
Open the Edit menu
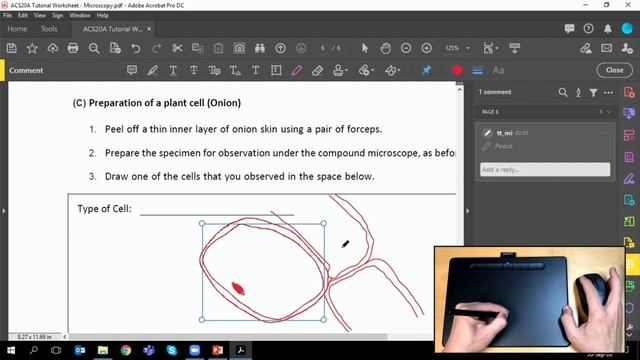(x=22, y=16)
